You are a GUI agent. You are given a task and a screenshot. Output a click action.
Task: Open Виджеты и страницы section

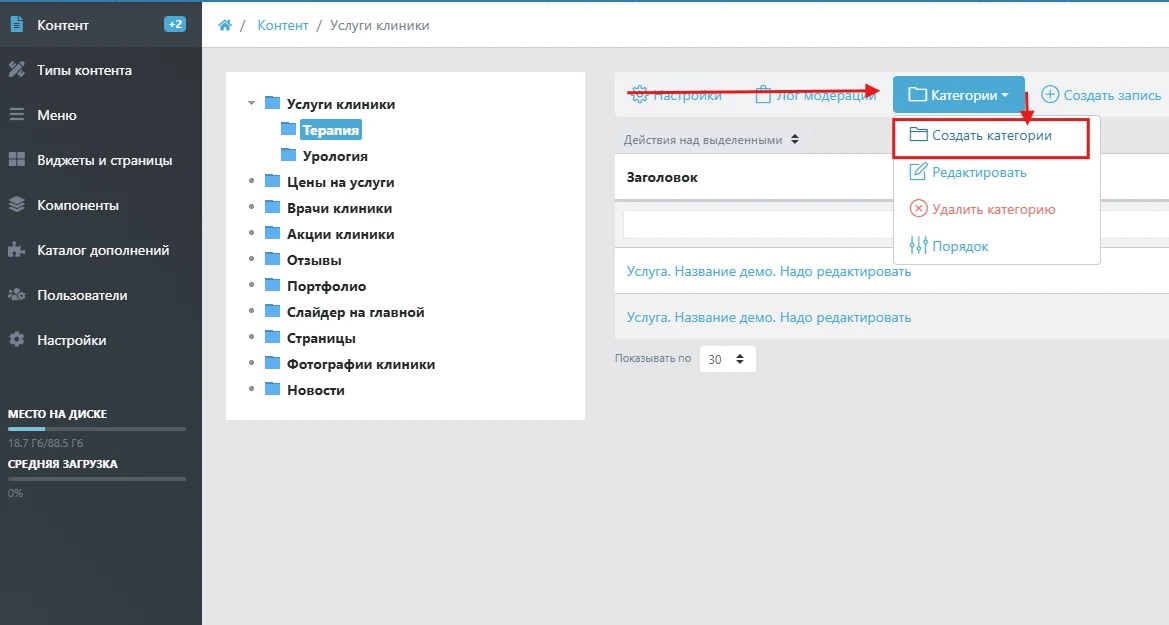(x=104, y=160)
